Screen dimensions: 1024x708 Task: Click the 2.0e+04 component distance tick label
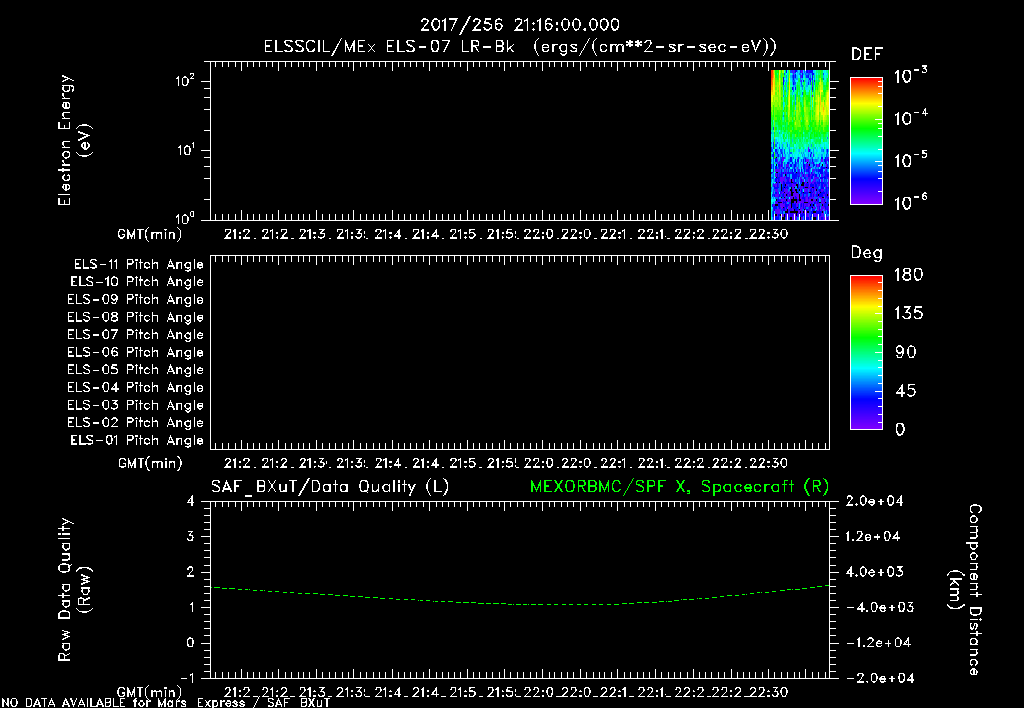pos(874,501)
